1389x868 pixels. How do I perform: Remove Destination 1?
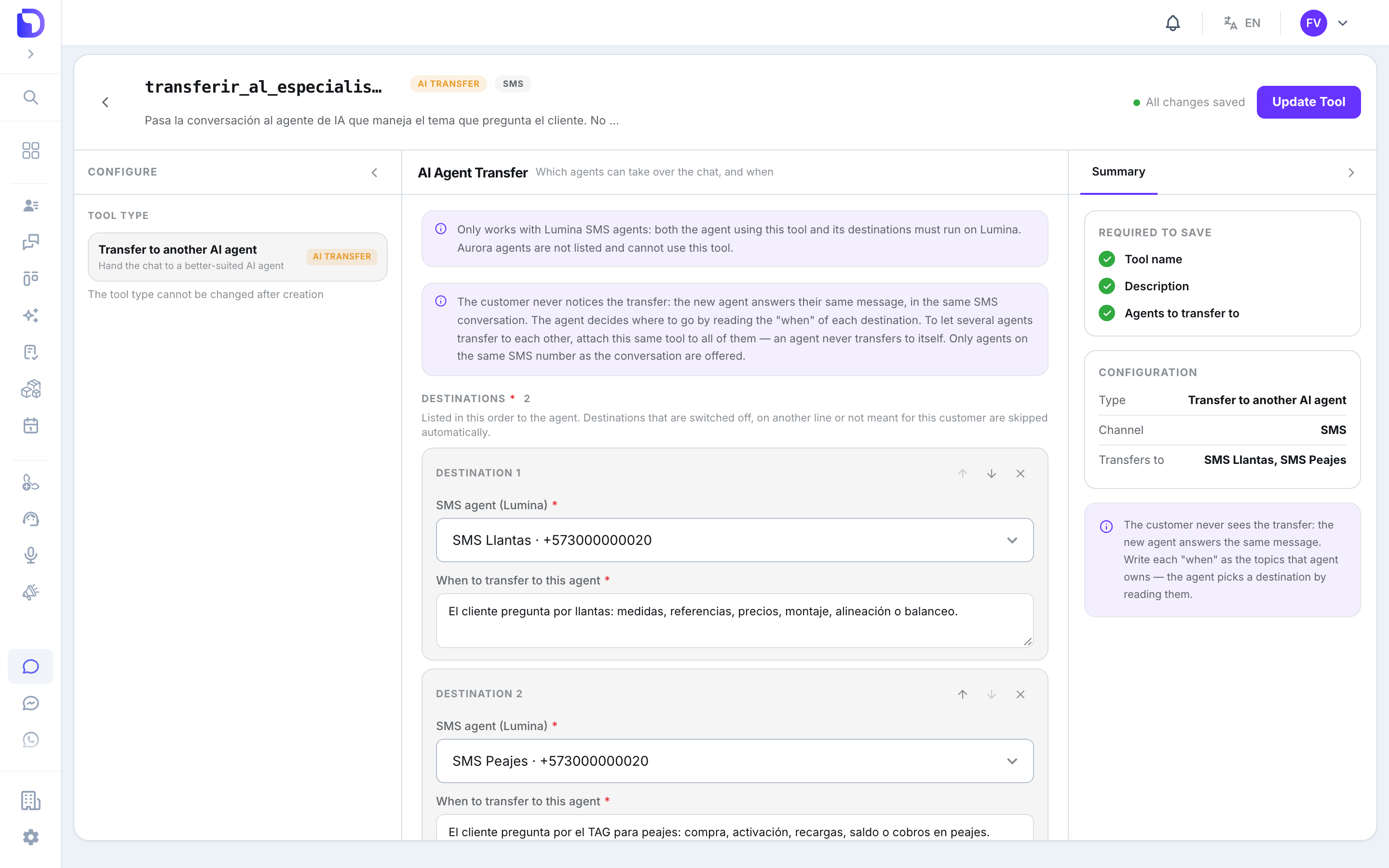[1021, 474]
